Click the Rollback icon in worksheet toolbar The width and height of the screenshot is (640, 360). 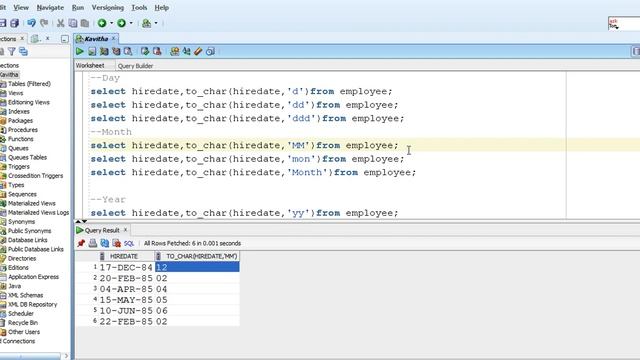tap(157, 51)
